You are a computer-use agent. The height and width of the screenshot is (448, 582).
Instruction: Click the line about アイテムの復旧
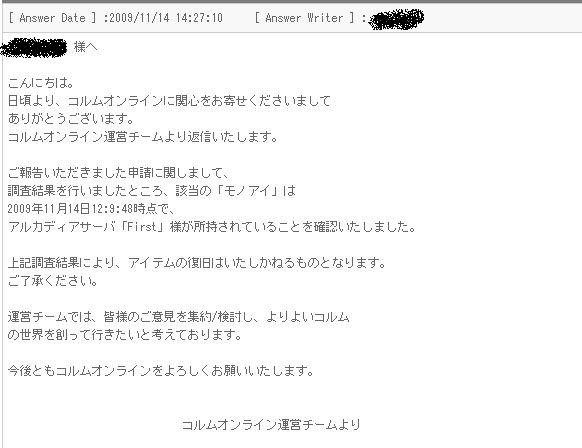(x=197, y=263)
